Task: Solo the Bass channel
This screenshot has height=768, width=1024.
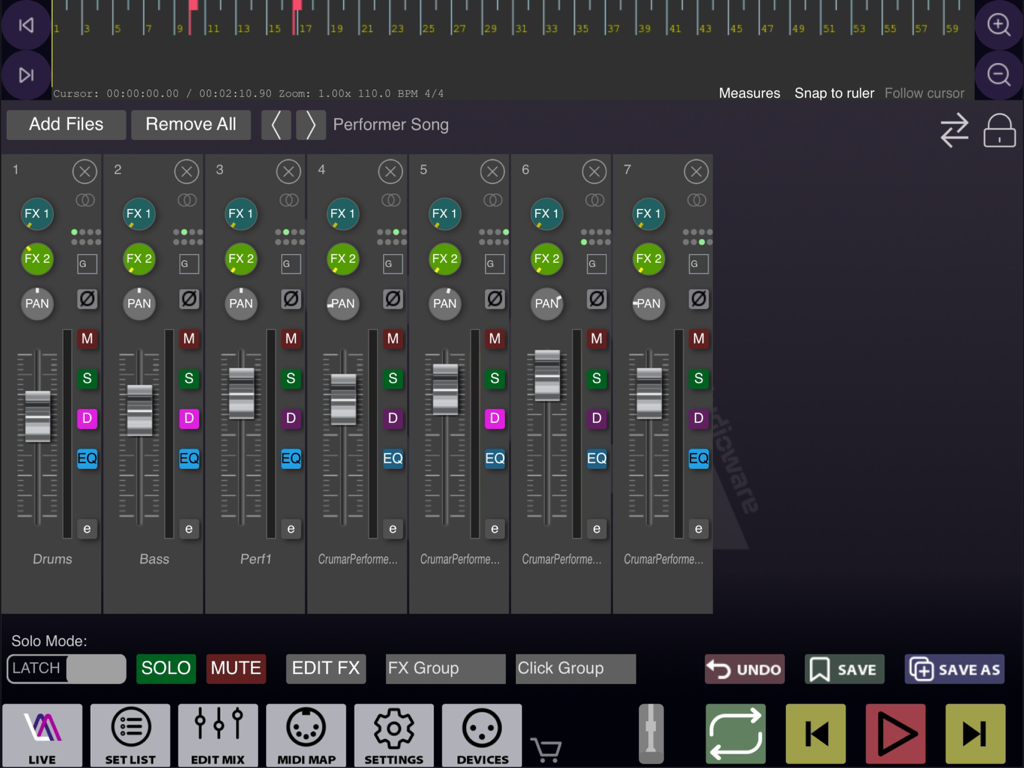Action: (189, 379)
